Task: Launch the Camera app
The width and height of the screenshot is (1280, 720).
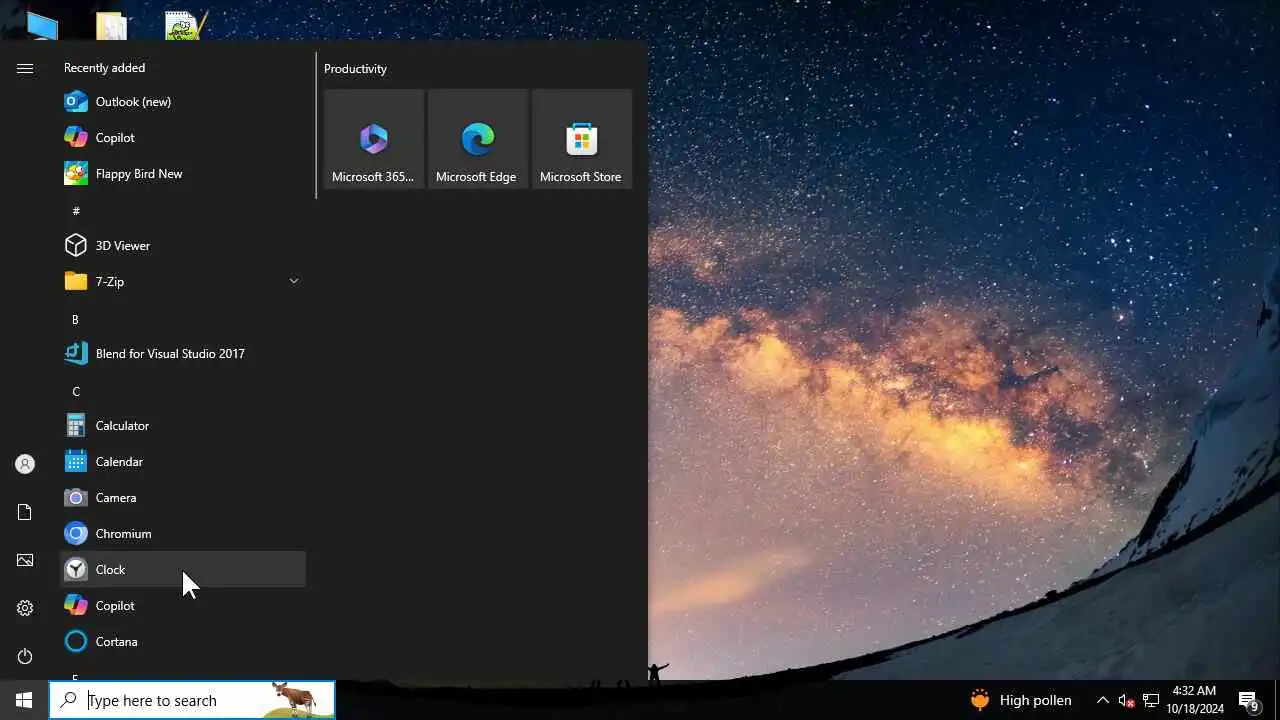Action: 183,498
